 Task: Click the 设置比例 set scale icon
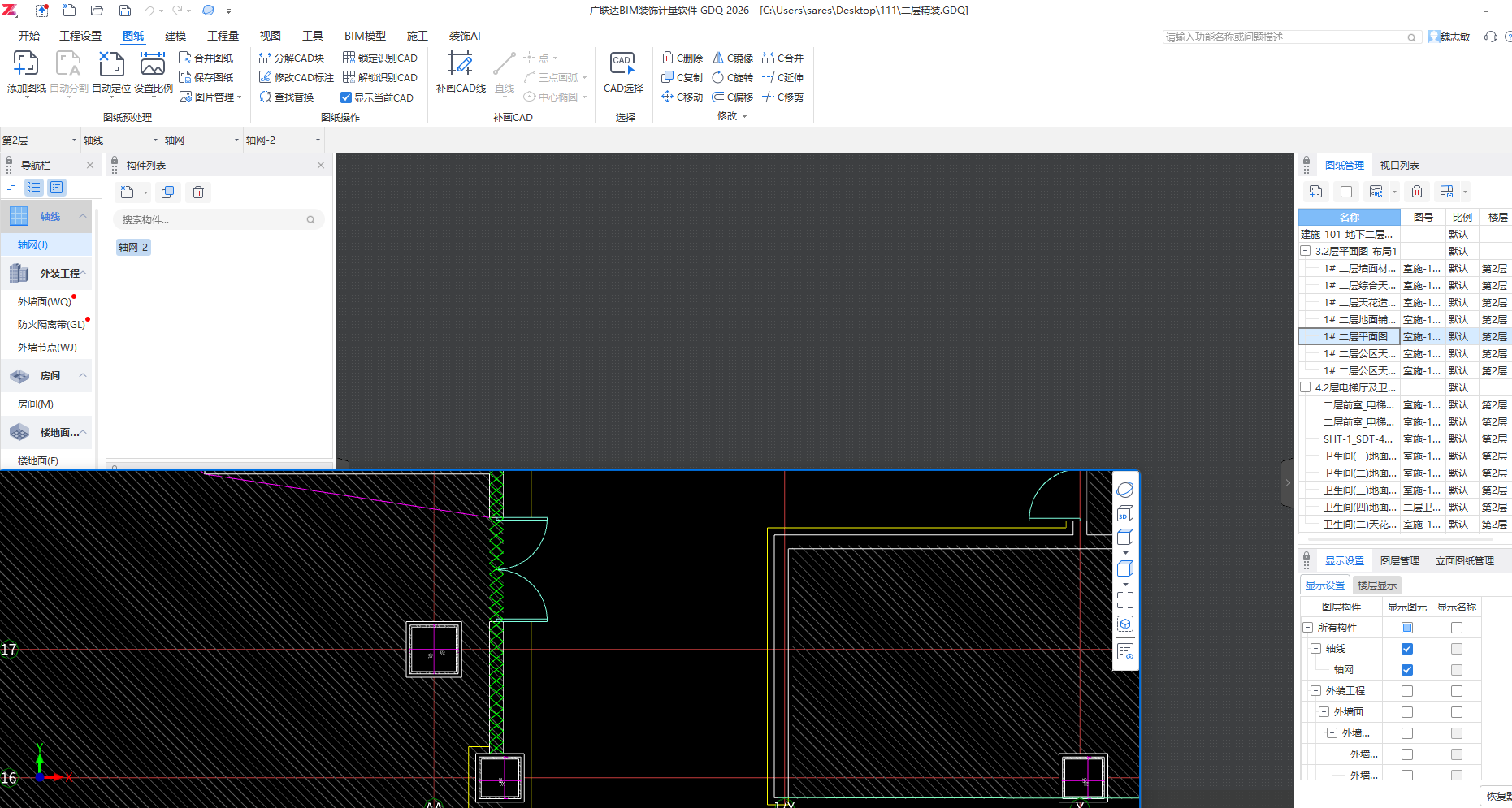pyautogui.click(x=153, y=64)
